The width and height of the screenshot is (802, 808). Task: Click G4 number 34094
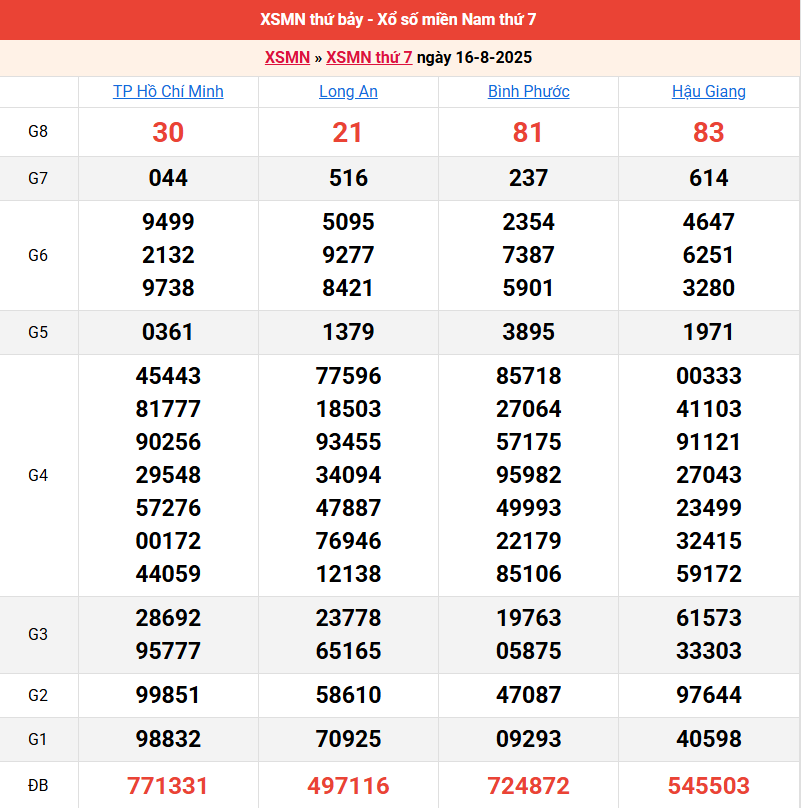click(x=348, y=475)
